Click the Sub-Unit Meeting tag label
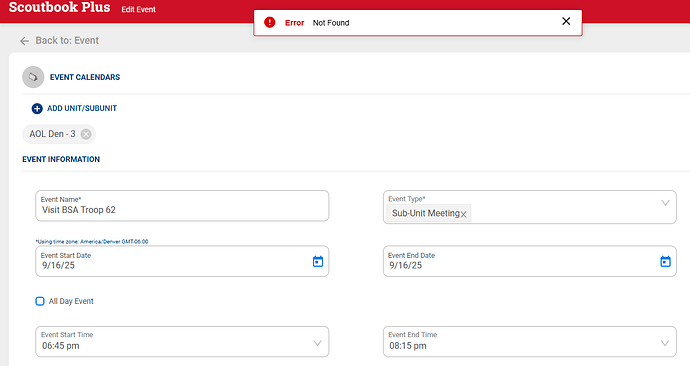Screen dimensions: 690x366 (x=426, y=213)
